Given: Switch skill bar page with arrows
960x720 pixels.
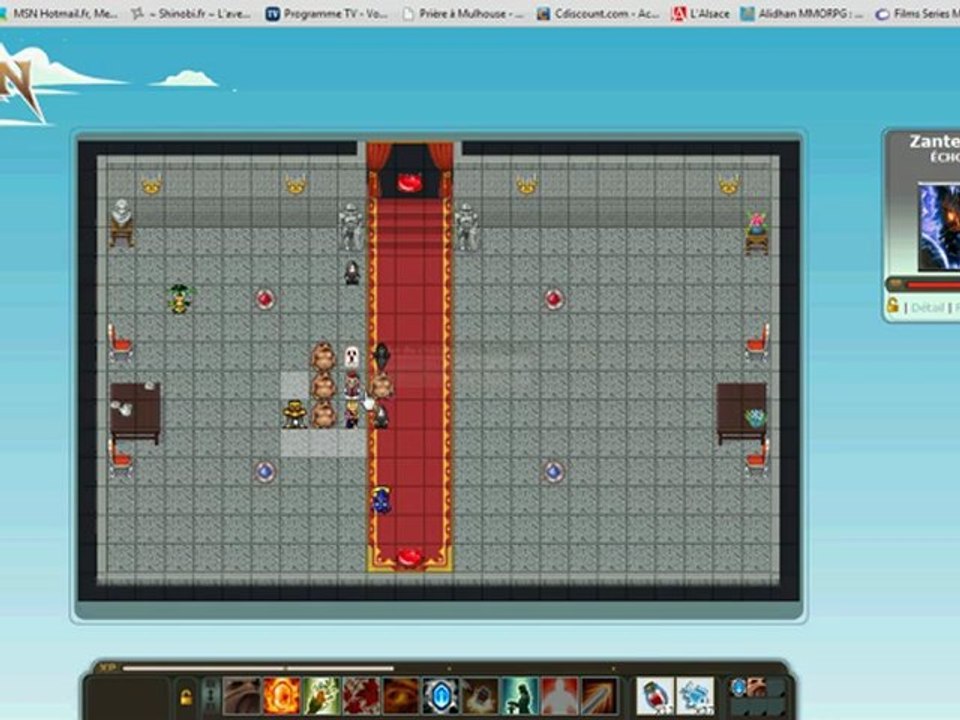Looking at the screenshot, I should pos(211,696).
